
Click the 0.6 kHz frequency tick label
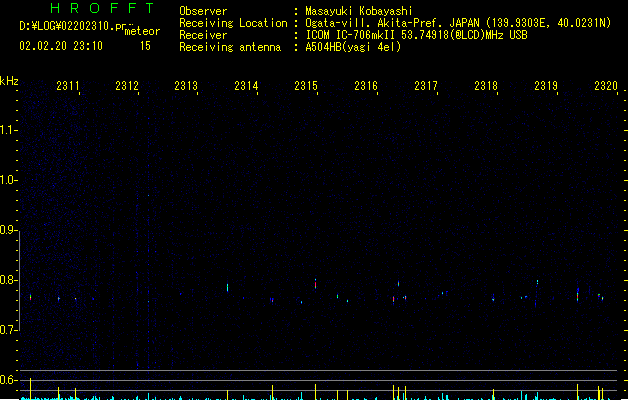point(7,380)
